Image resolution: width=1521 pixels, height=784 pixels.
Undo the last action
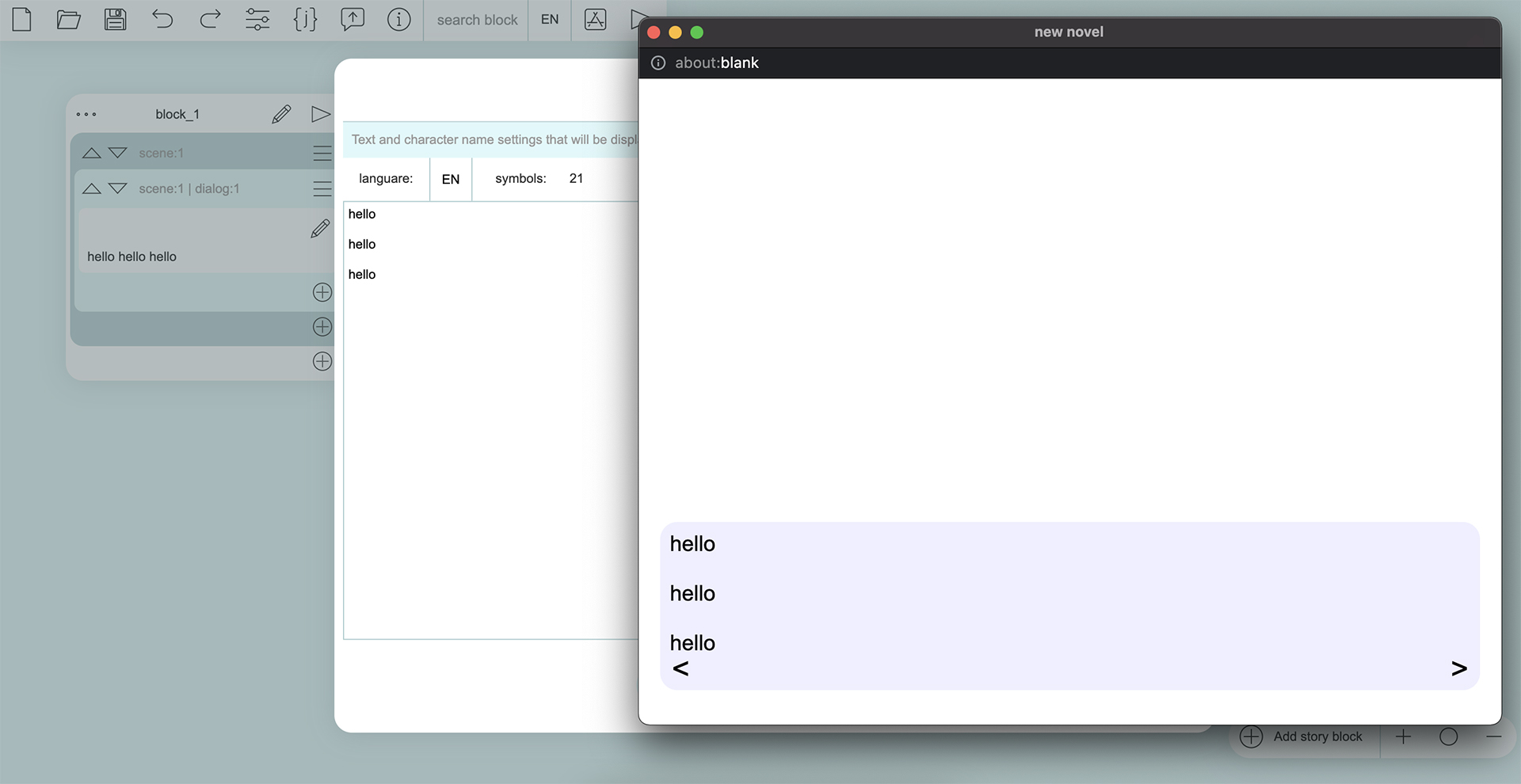coord(162,19)
